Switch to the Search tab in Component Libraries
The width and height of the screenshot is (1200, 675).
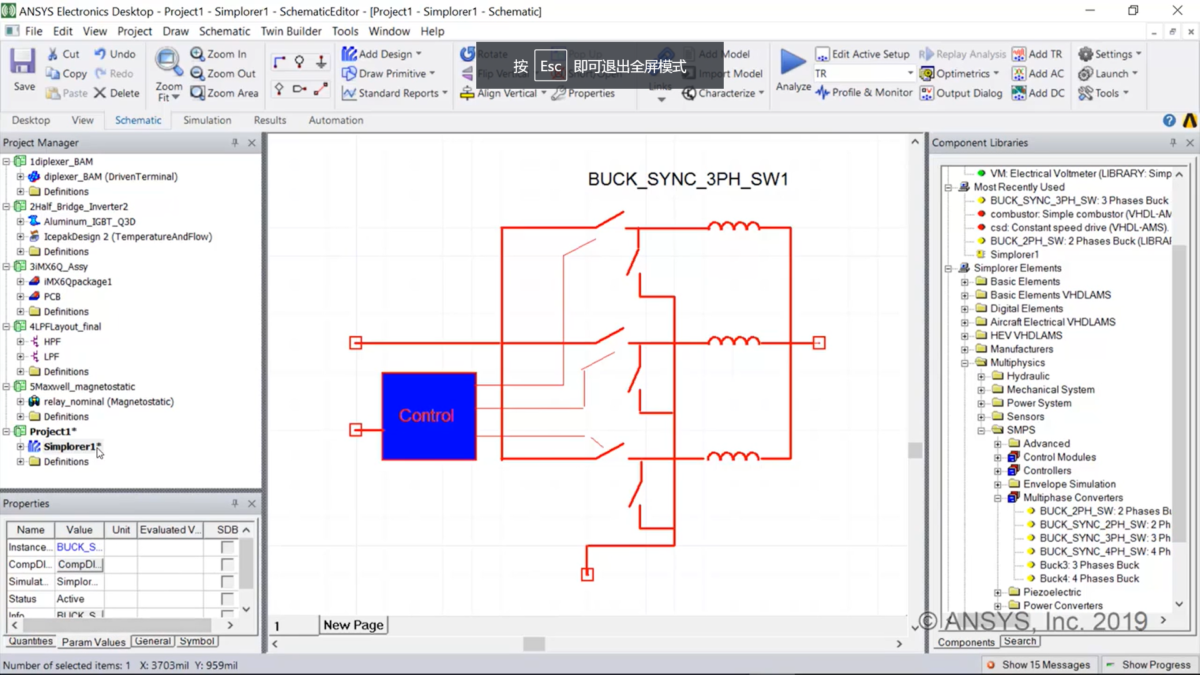point(1020,641)
